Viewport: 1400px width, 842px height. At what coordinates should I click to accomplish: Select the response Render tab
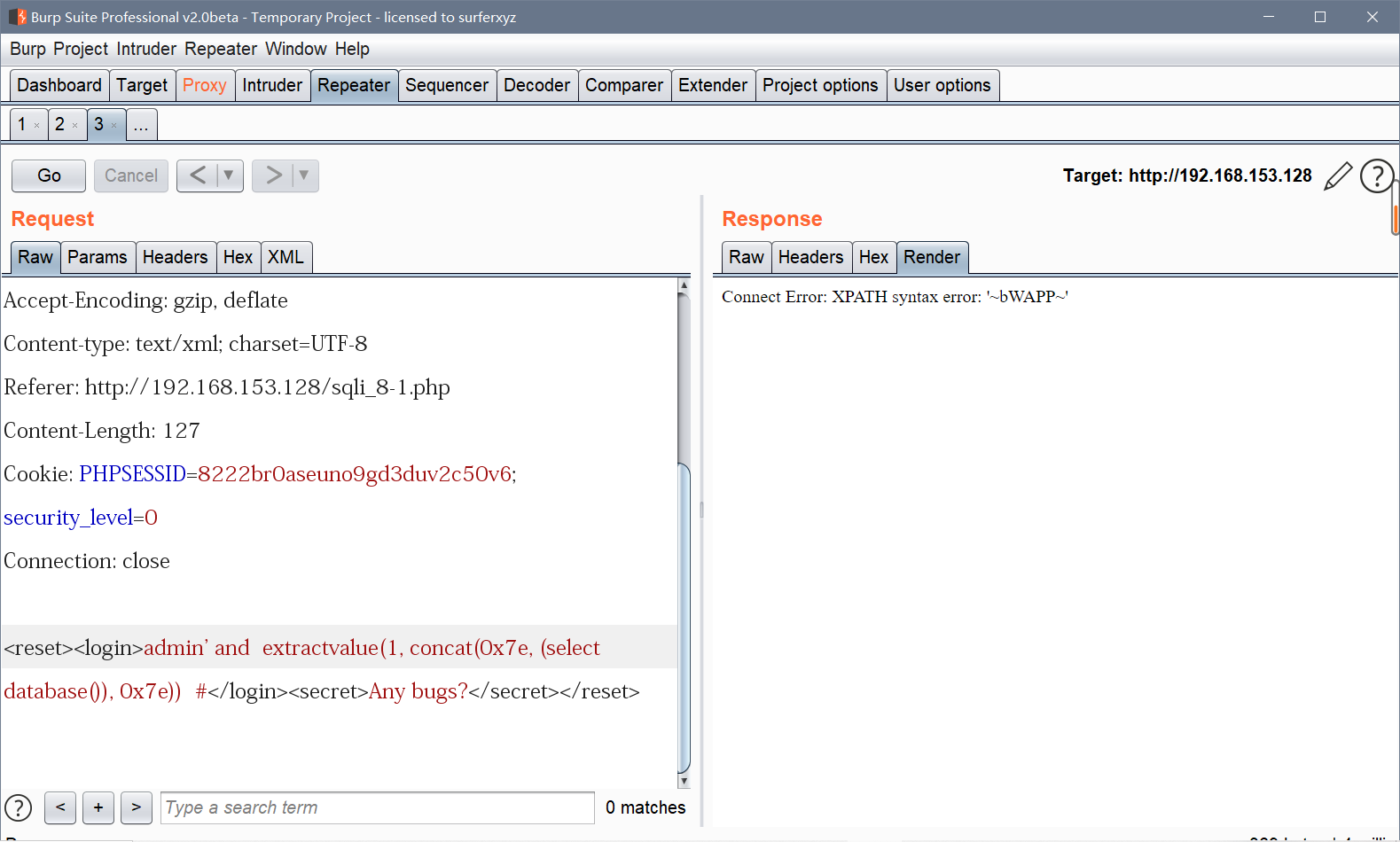[932, 257]
